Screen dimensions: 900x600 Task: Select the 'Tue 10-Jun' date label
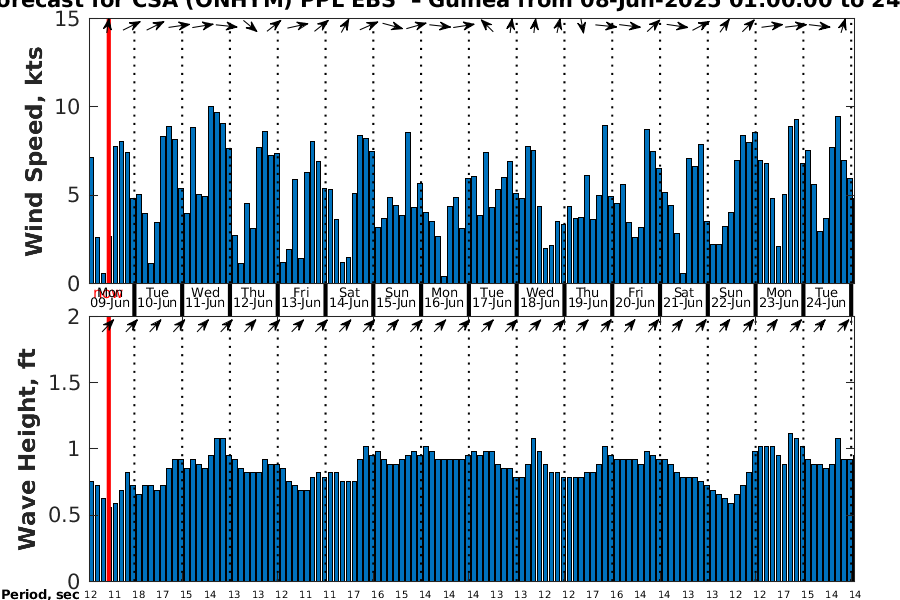coord(157,298)
